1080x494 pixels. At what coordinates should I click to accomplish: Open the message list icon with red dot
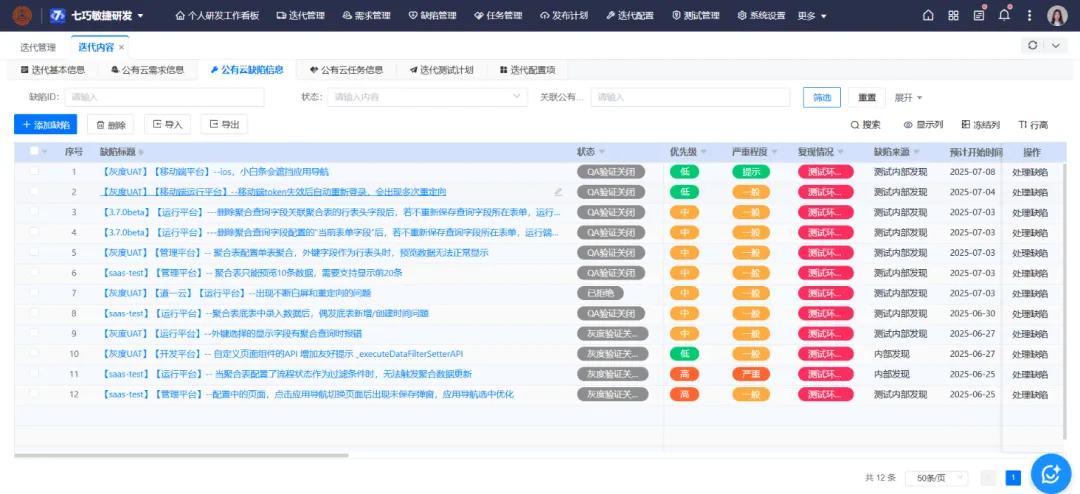[x=978, y=16]
